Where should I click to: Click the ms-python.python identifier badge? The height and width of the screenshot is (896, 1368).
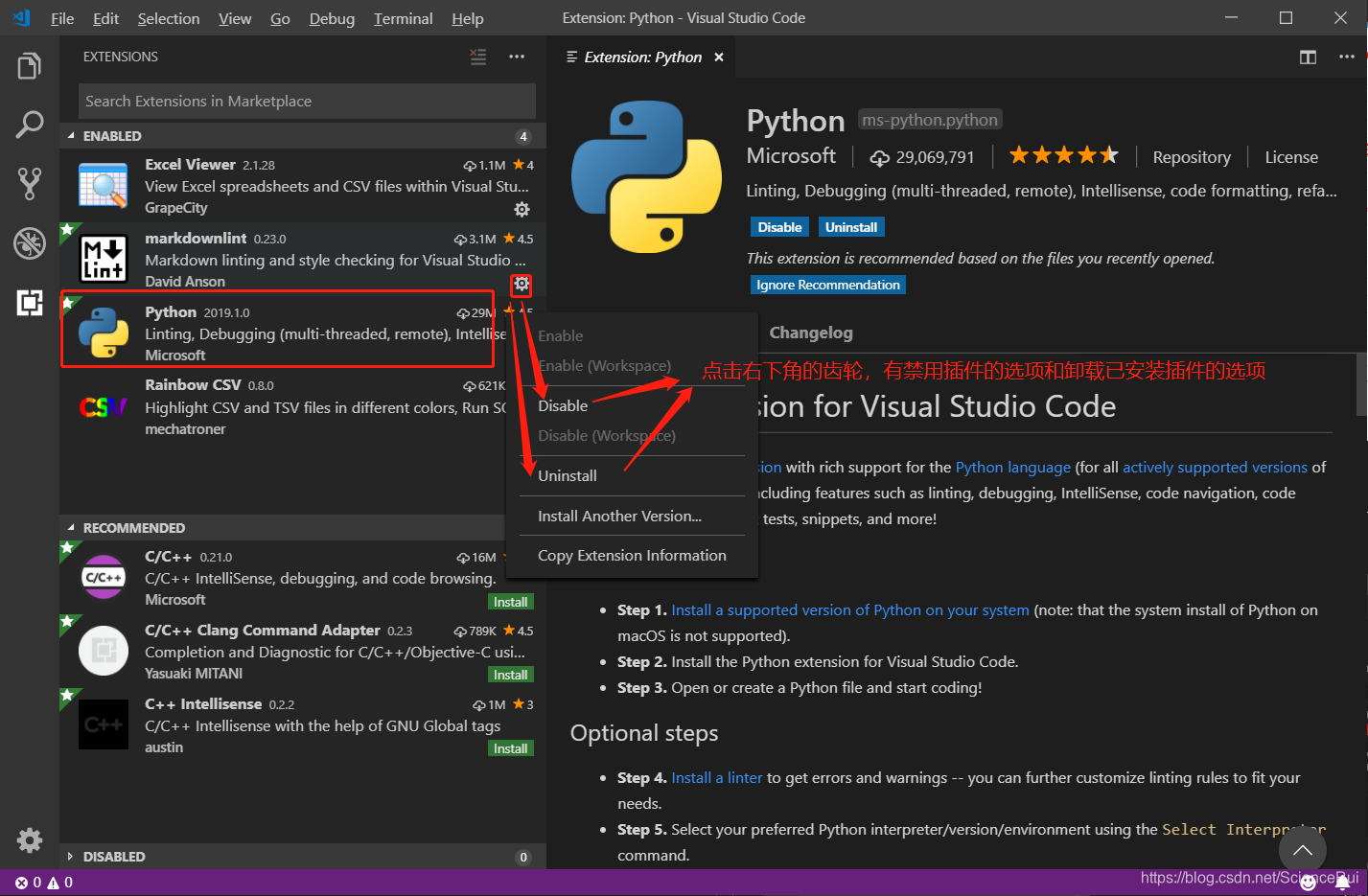[x=930, y=120]
